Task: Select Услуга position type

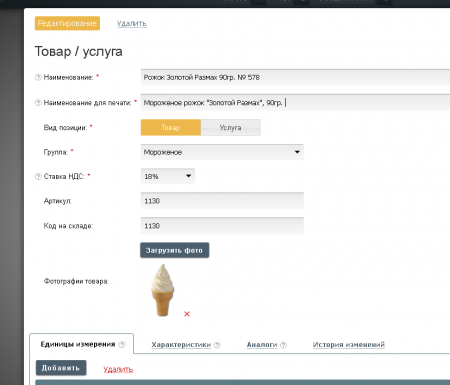Action: pyautogui.click(x=230, y=127)
